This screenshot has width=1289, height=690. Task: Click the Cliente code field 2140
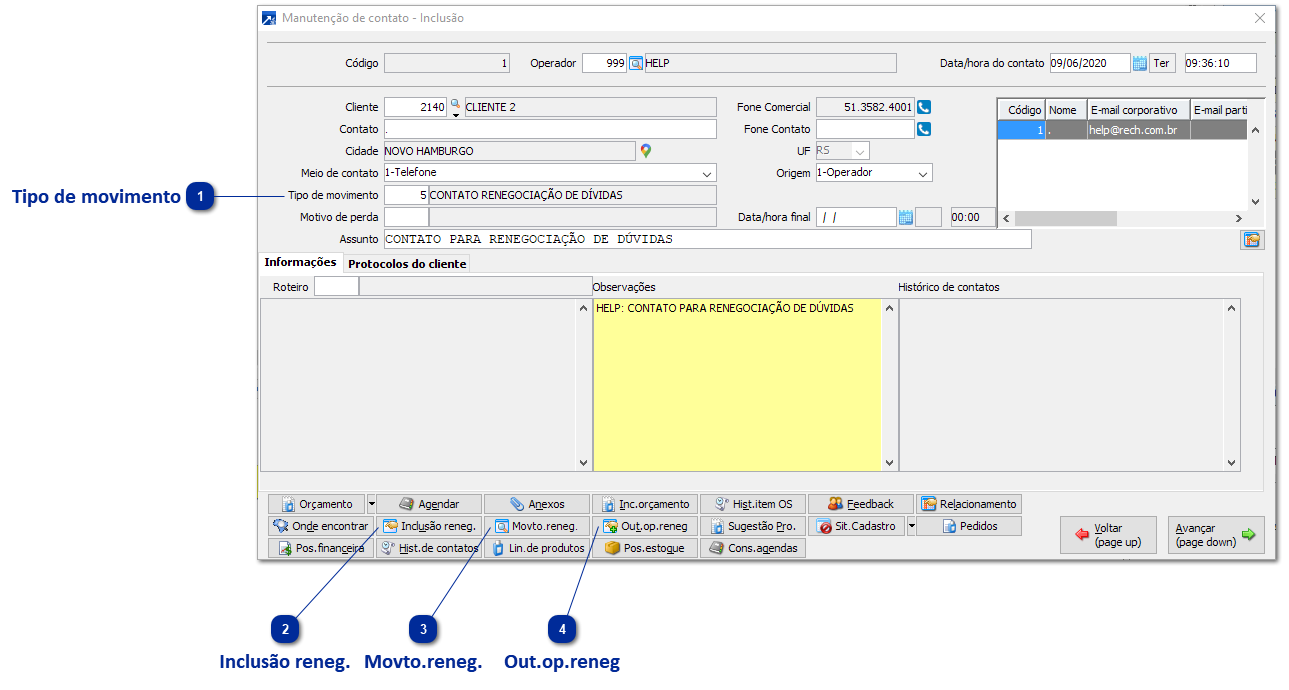tap(416, 107)
